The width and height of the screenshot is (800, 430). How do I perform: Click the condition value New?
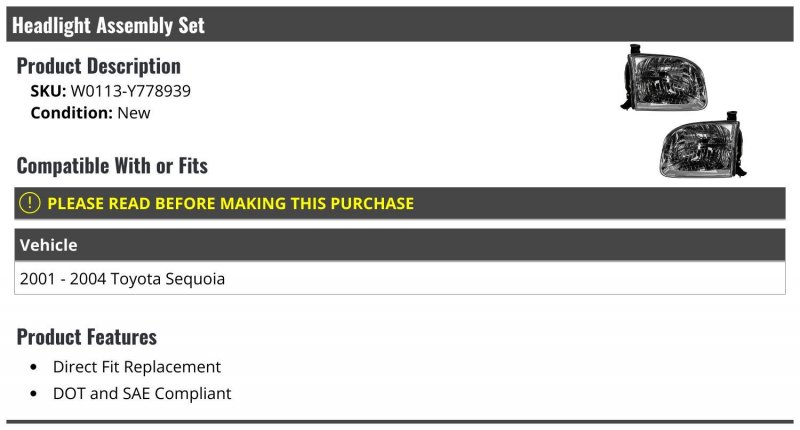(x=134, y=113)
